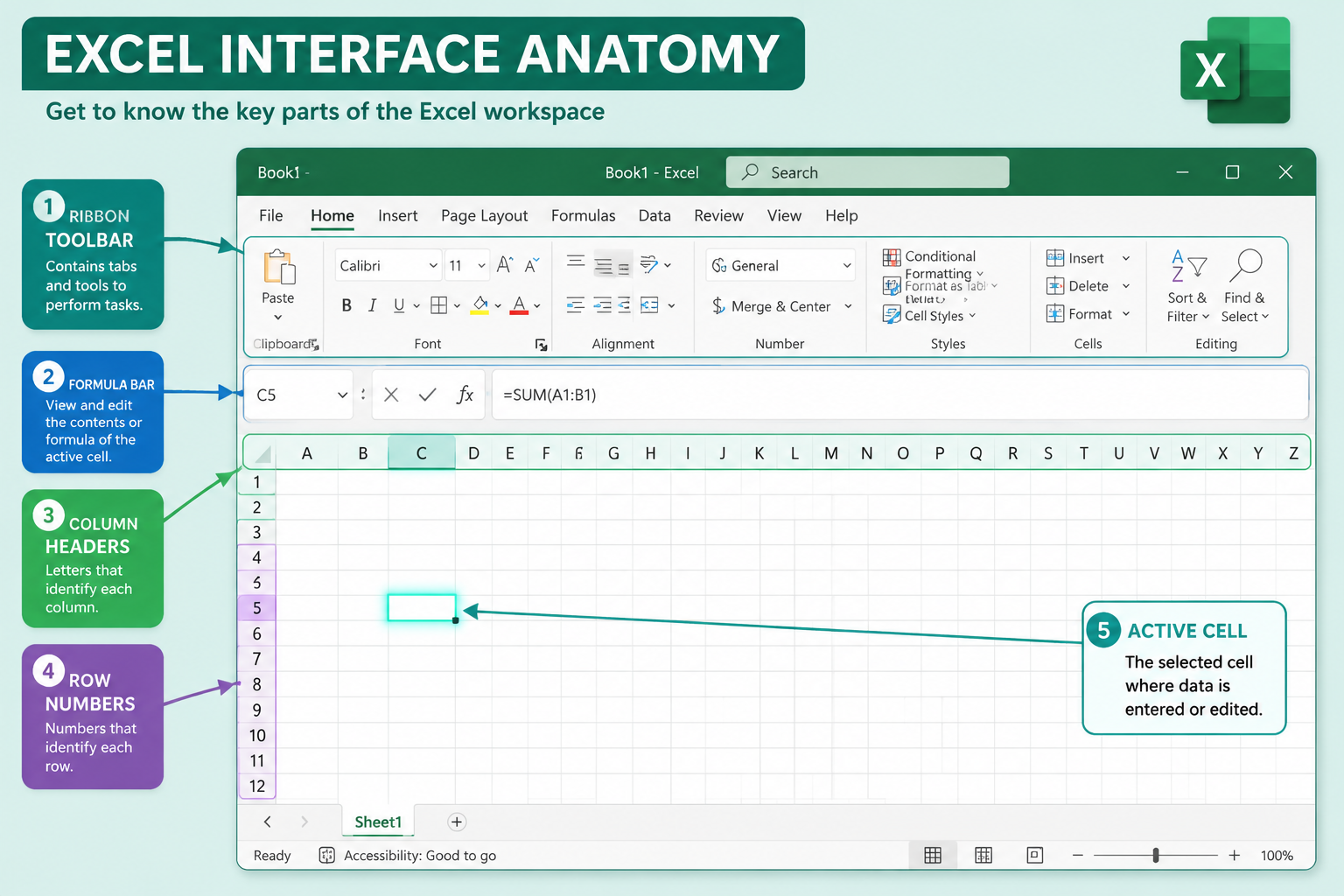
Task: Click the zoom slider handle
Action: [x=1156, y=855]
